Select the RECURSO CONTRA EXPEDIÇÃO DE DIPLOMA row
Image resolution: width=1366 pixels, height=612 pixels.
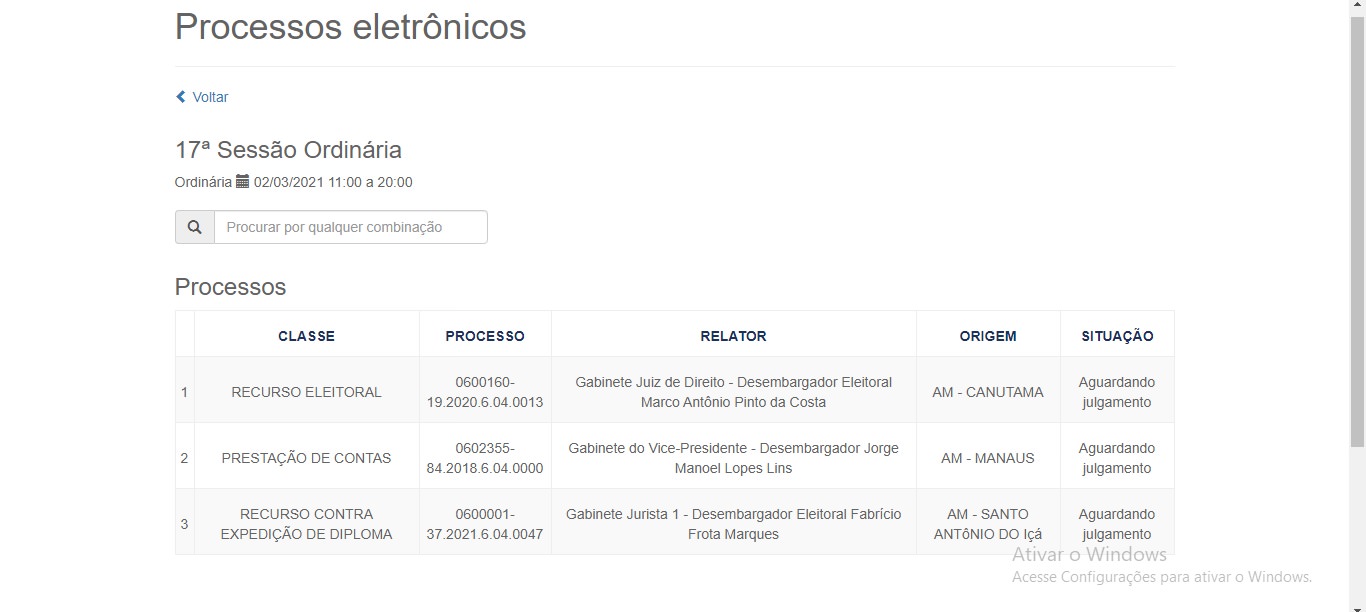click(674, 524)
